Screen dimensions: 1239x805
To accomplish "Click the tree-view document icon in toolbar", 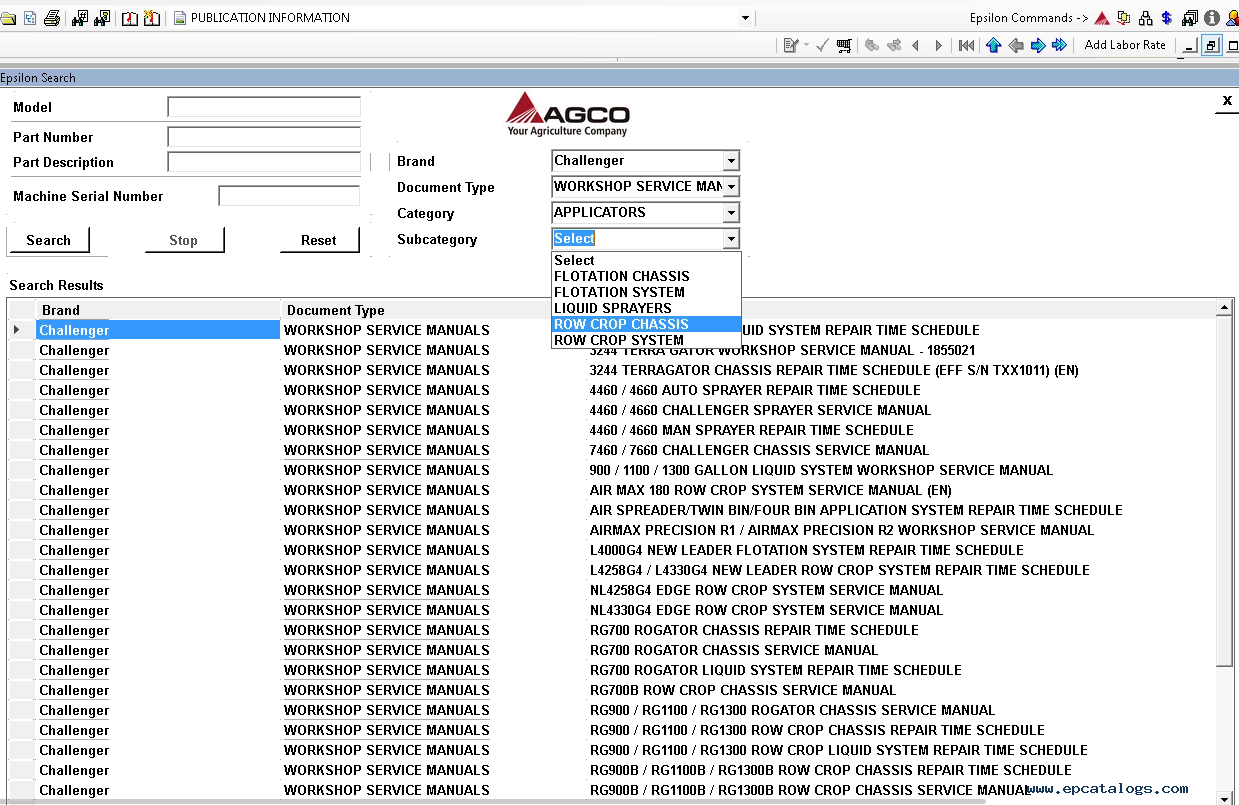I will click(30, 18).
